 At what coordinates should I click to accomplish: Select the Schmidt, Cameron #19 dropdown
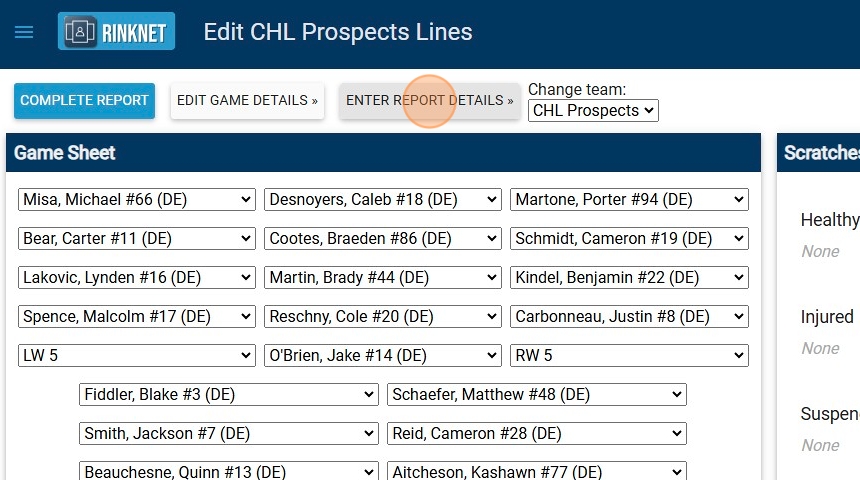pyautogui.click(x=628, y=239)
